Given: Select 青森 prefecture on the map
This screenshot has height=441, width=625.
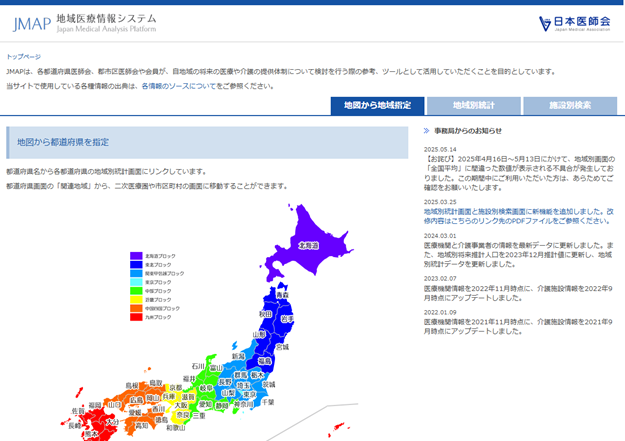Looking at the screenshot, I should [282, 295].
